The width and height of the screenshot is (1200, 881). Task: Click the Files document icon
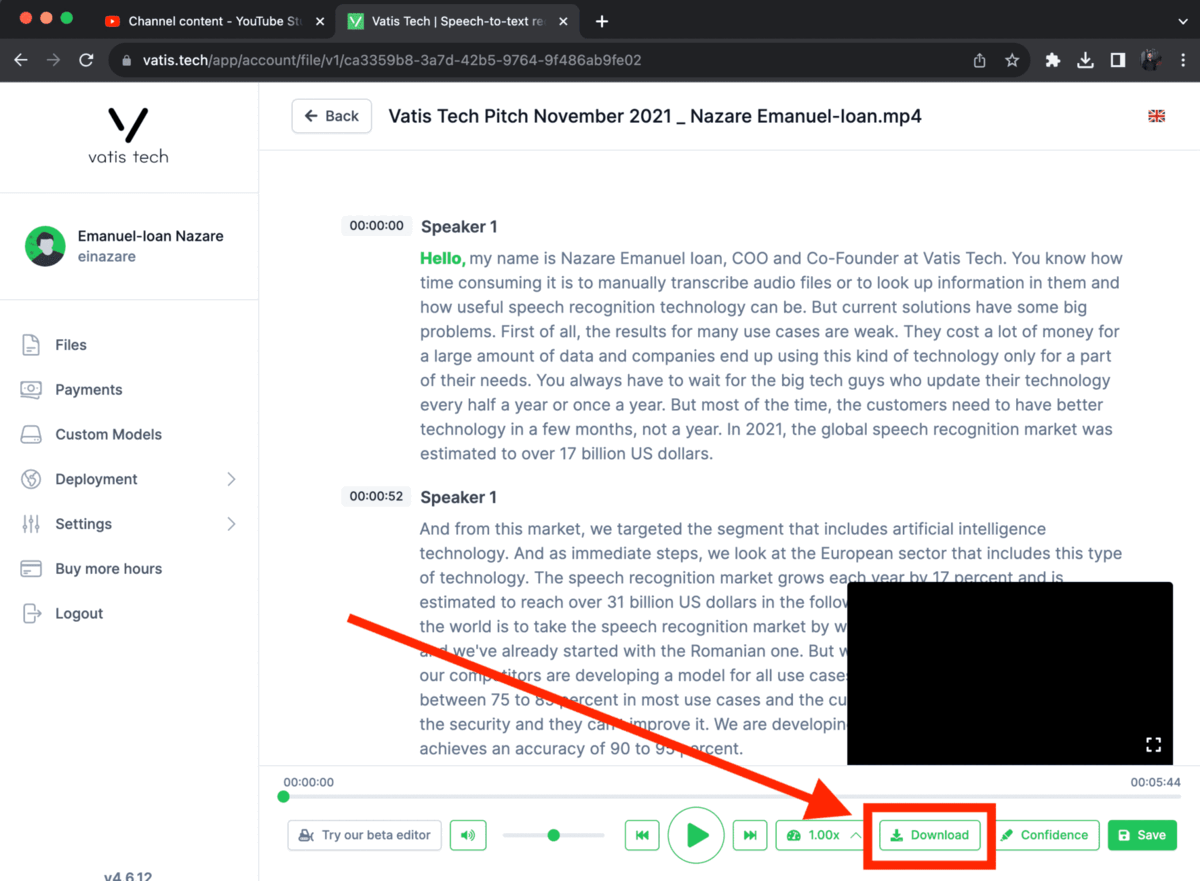coord(31,345)
